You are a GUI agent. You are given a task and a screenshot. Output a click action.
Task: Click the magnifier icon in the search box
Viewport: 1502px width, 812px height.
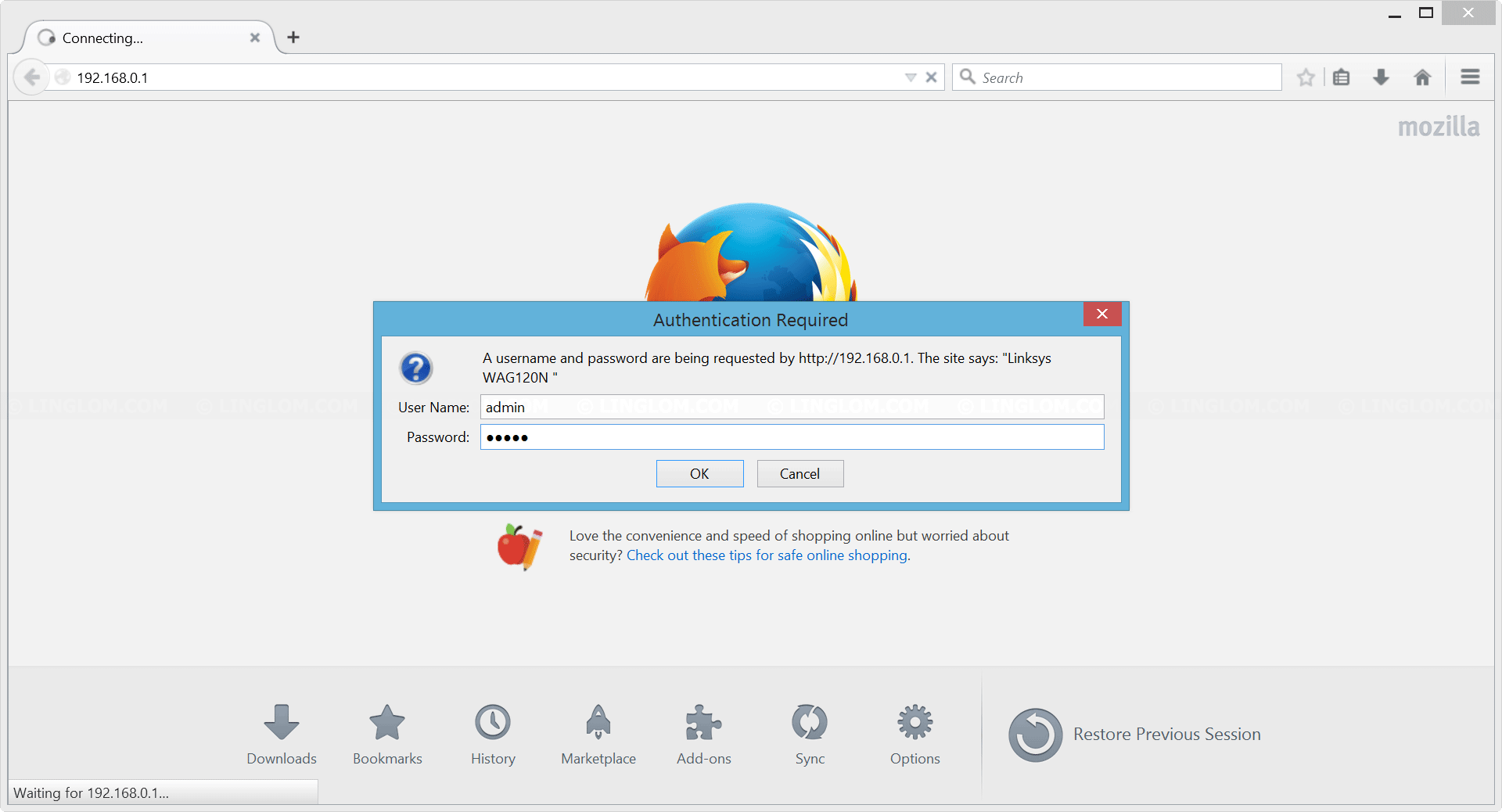coord(968,77)
